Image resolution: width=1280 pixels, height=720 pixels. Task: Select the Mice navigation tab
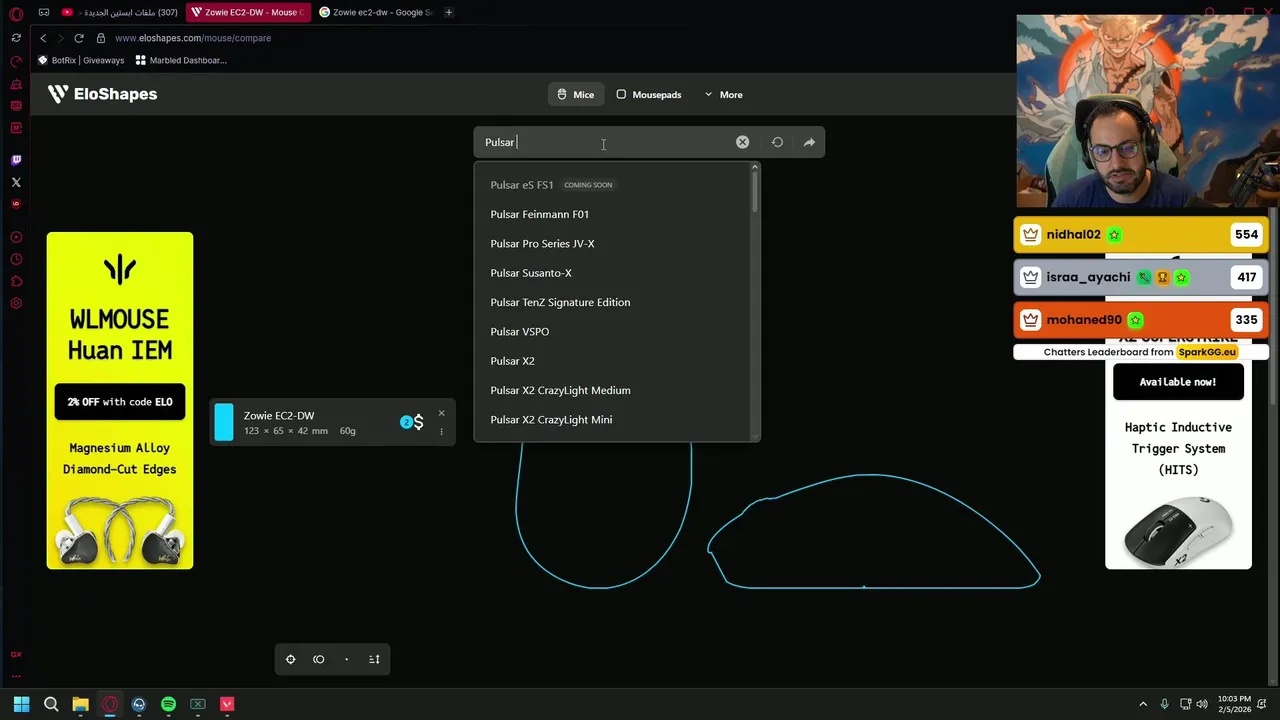tap(575, 94)
